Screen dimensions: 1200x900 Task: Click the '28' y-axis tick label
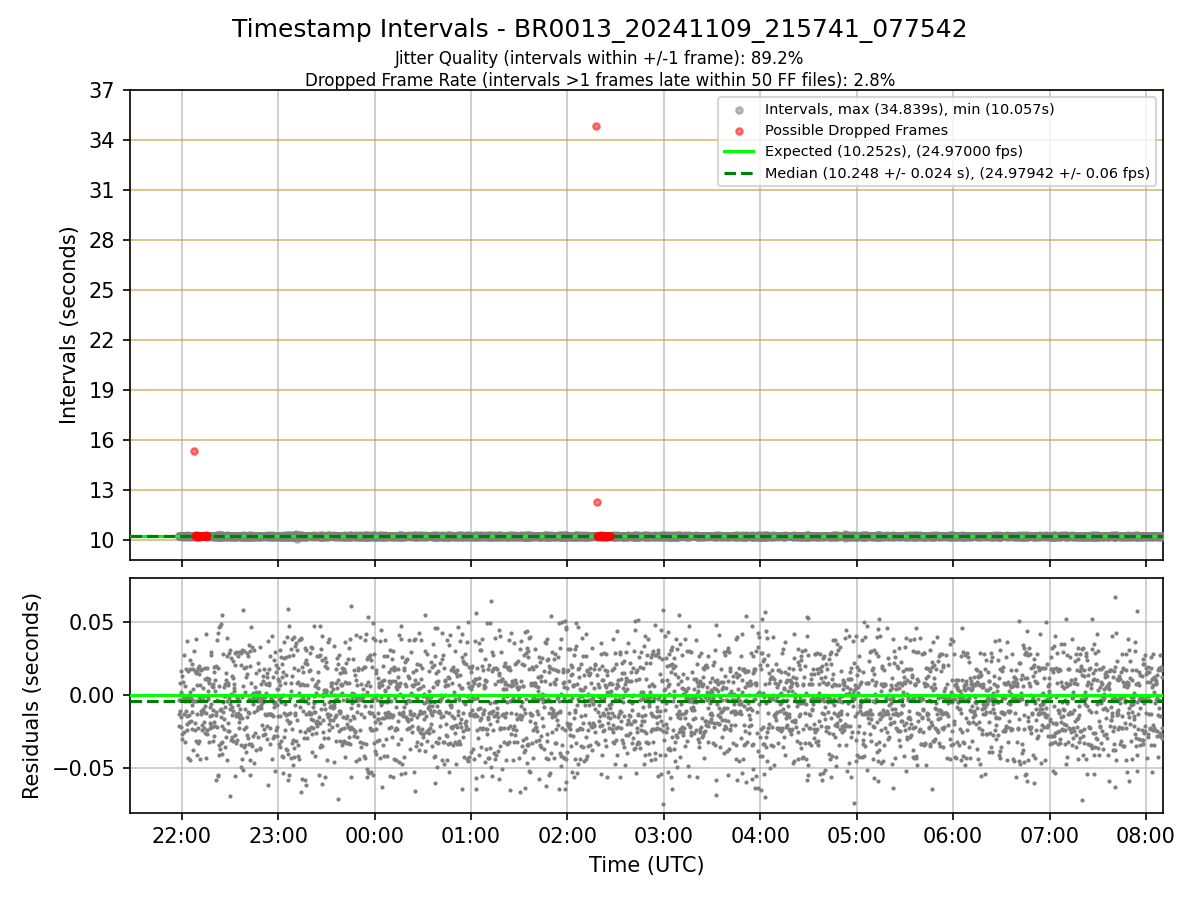click(x=103, y=241)
